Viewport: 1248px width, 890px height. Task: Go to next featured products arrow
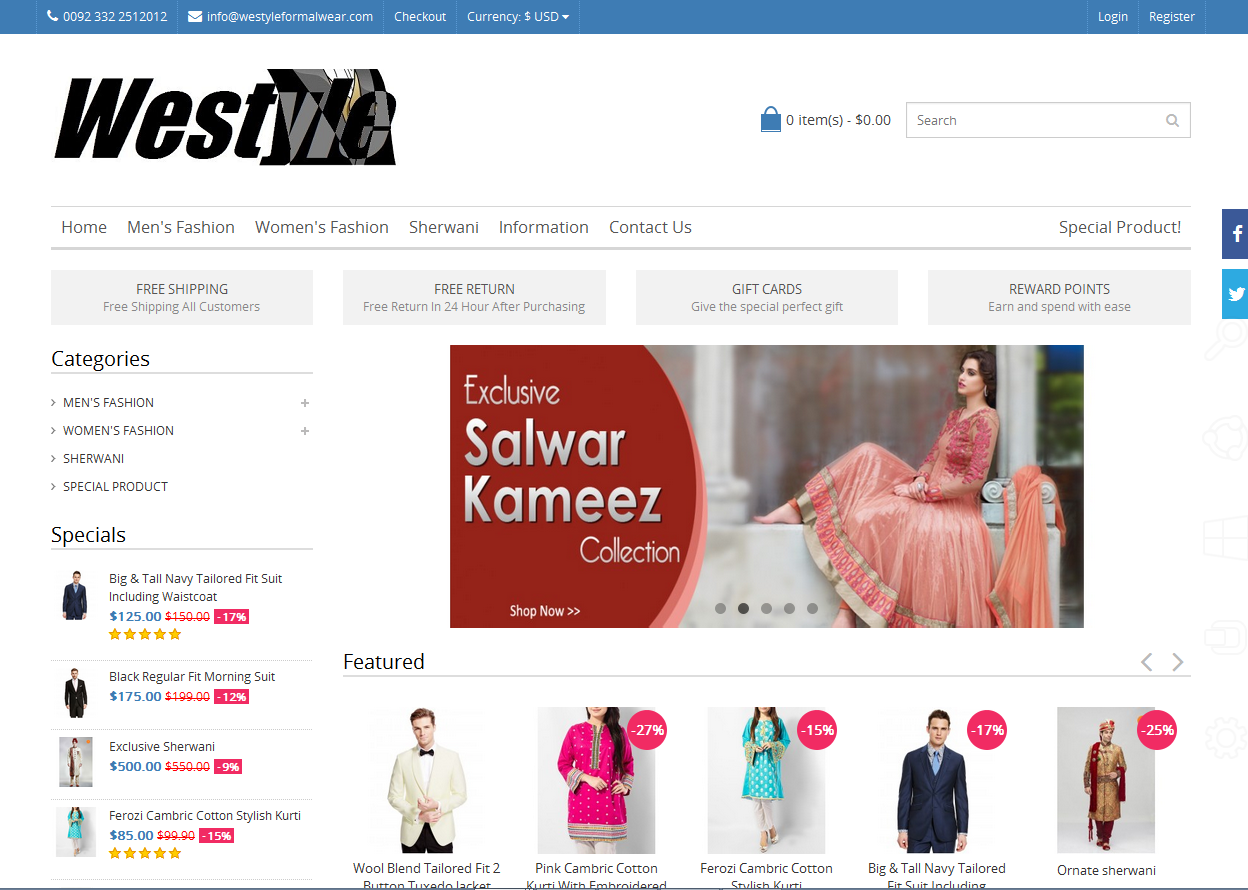tap(1178, 662)
